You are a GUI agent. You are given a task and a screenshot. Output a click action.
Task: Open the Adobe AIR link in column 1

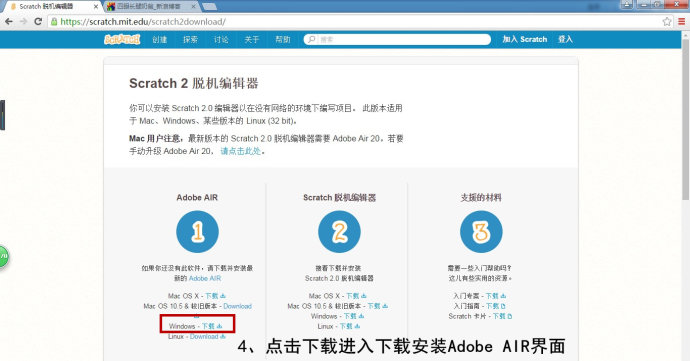point(205,278)
